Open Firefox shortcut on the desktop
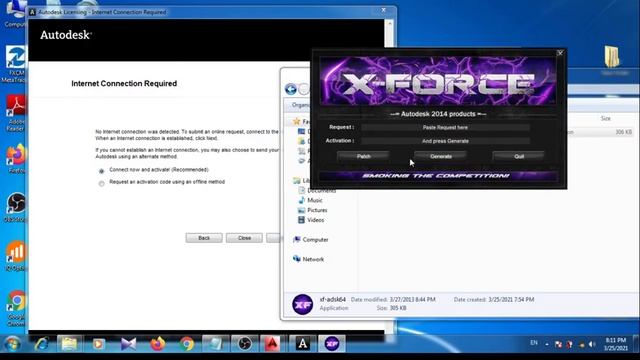The image size is (640, 360). 16,159
